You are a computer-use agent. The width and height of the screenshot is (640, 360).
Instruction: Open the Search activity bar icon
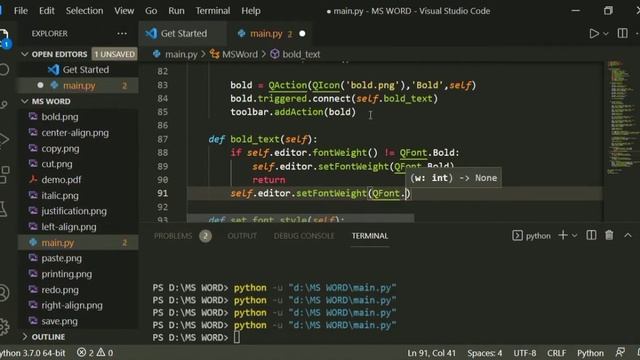point(4,70)
